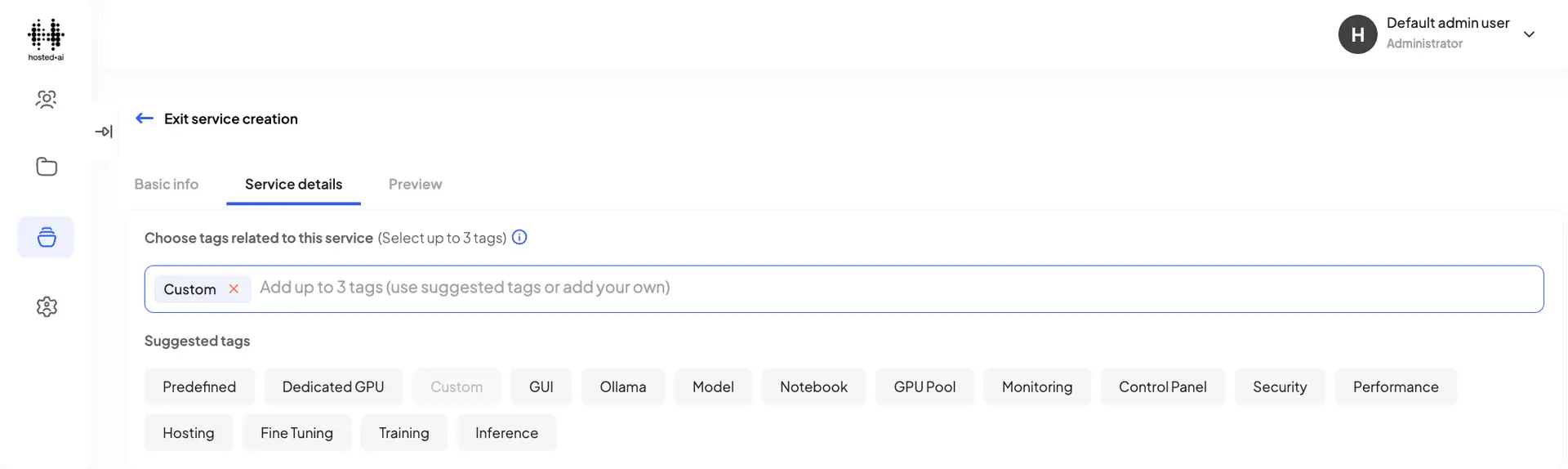This screenshot has height=469, width=1568.
Task: Remove the Custom tag with its red X
Action: tap(234, 288)
